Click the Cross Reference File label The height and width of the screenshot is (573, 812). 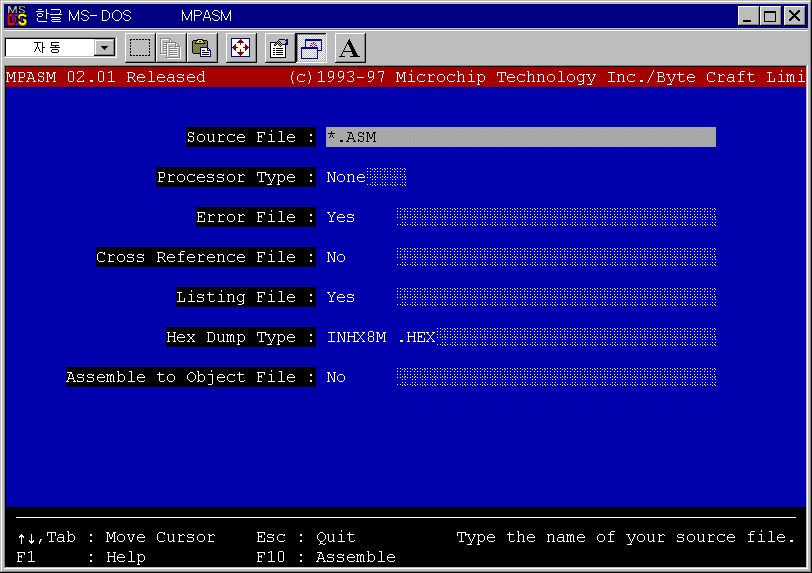point(206,257)
